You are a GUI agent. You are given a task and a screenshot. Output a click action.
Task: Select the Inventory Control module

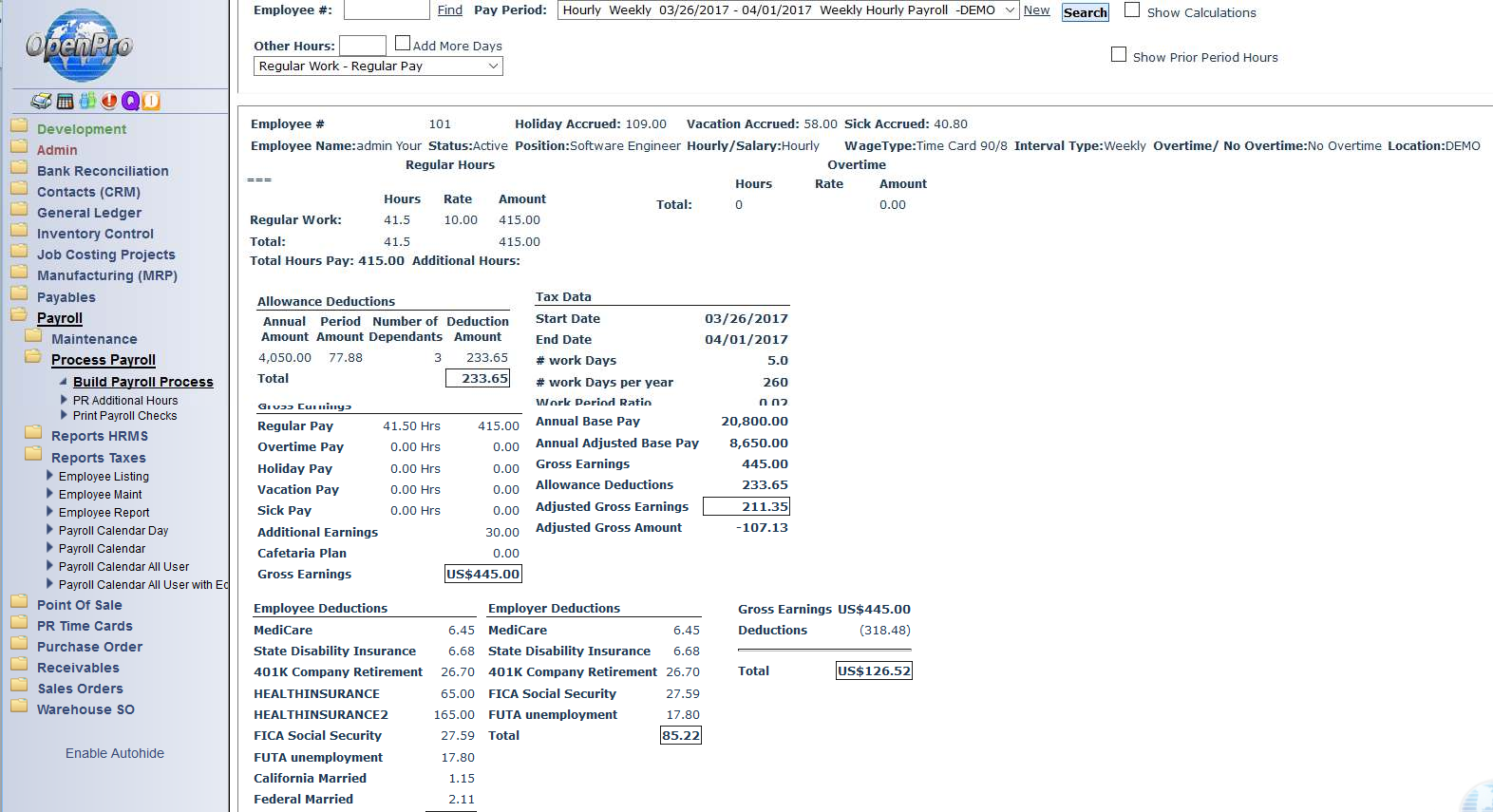point(95,234)
